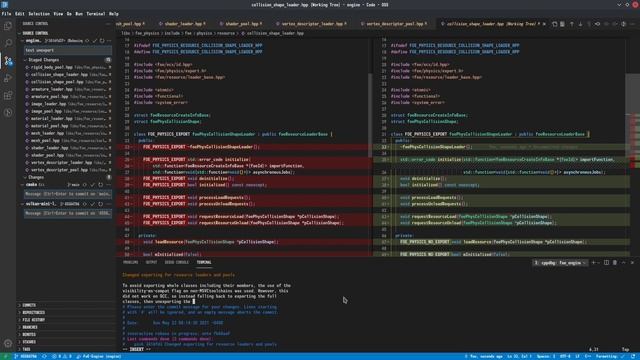Switch to the Output panel tab

[151, 262]
